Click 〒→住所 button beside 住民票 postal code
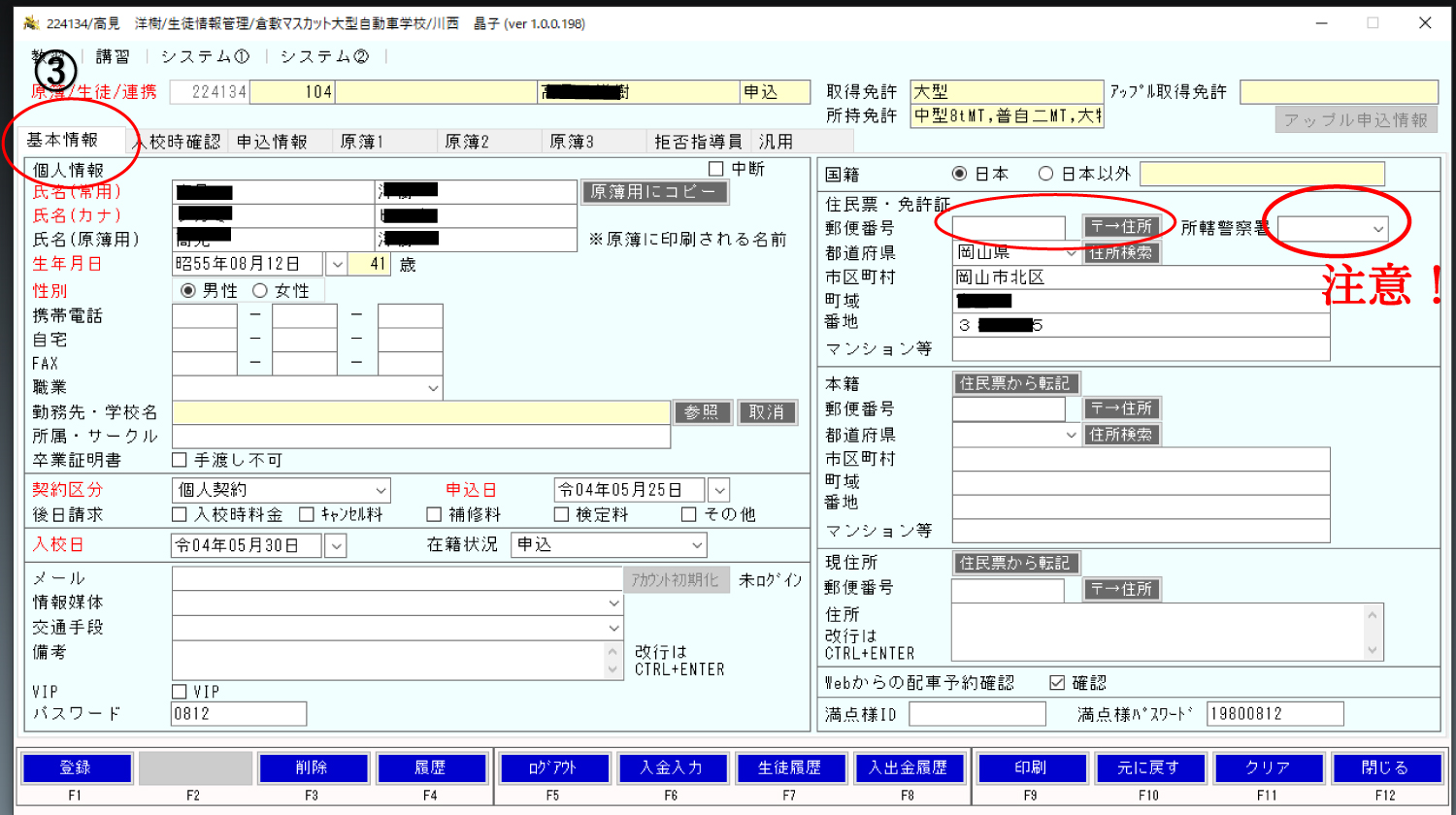The image size is (1456, 815). (x=1121, y=227)
